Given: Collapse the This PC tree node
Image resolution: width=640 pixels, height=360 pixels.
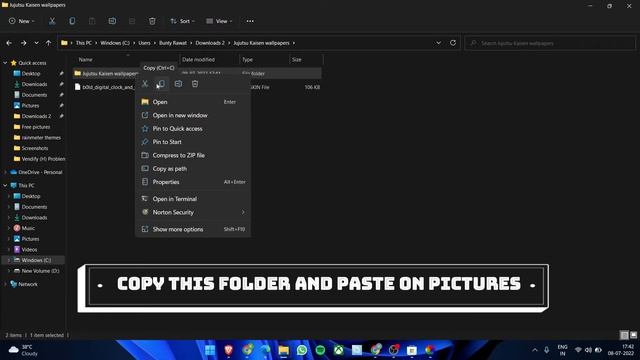Looking at the screenshot, I should [5, 185].
